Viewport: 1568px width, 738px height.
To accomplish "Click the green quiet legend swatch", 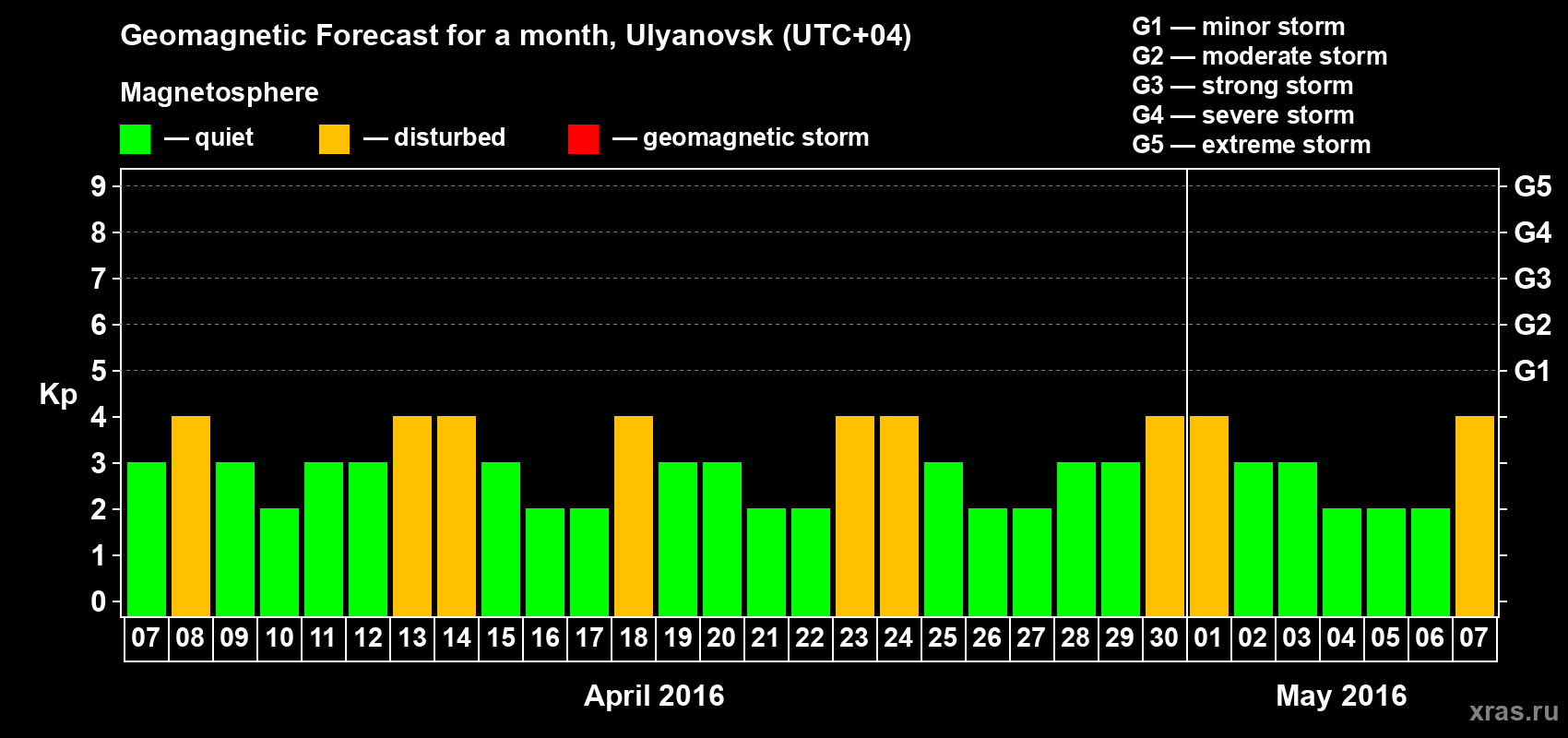I will click(x=135, y=139).
